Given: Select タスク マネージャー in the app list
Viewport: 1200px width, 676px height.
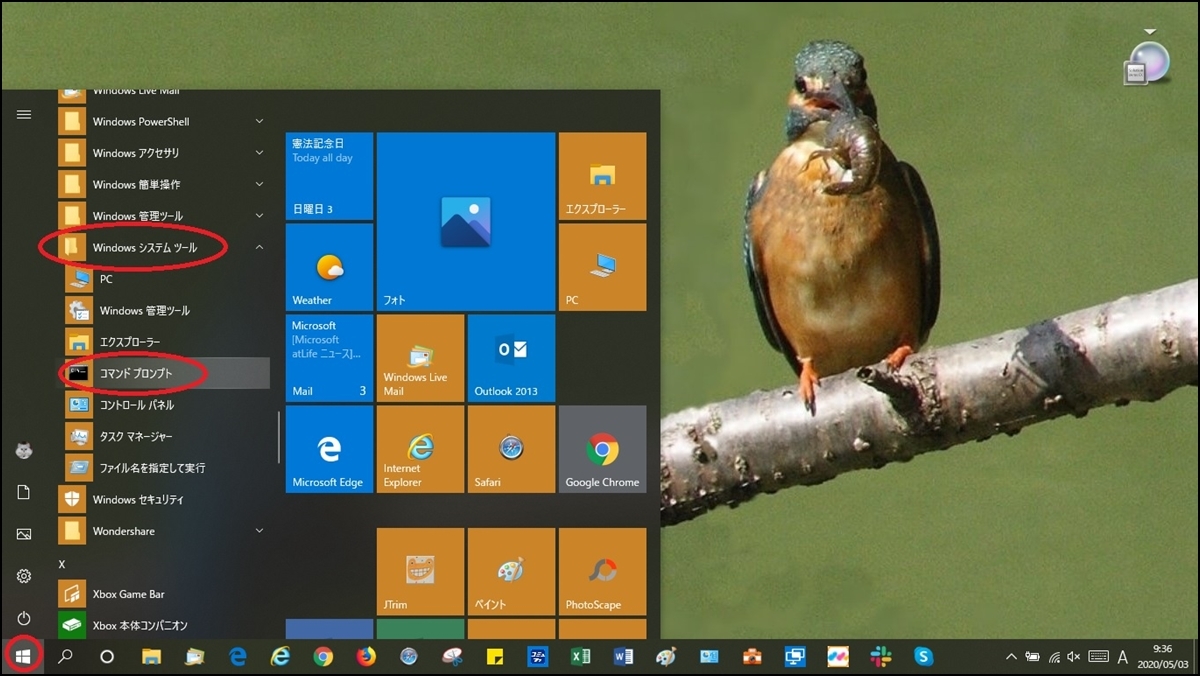Looking at the screenshot, I should click(x=136, y=437).
